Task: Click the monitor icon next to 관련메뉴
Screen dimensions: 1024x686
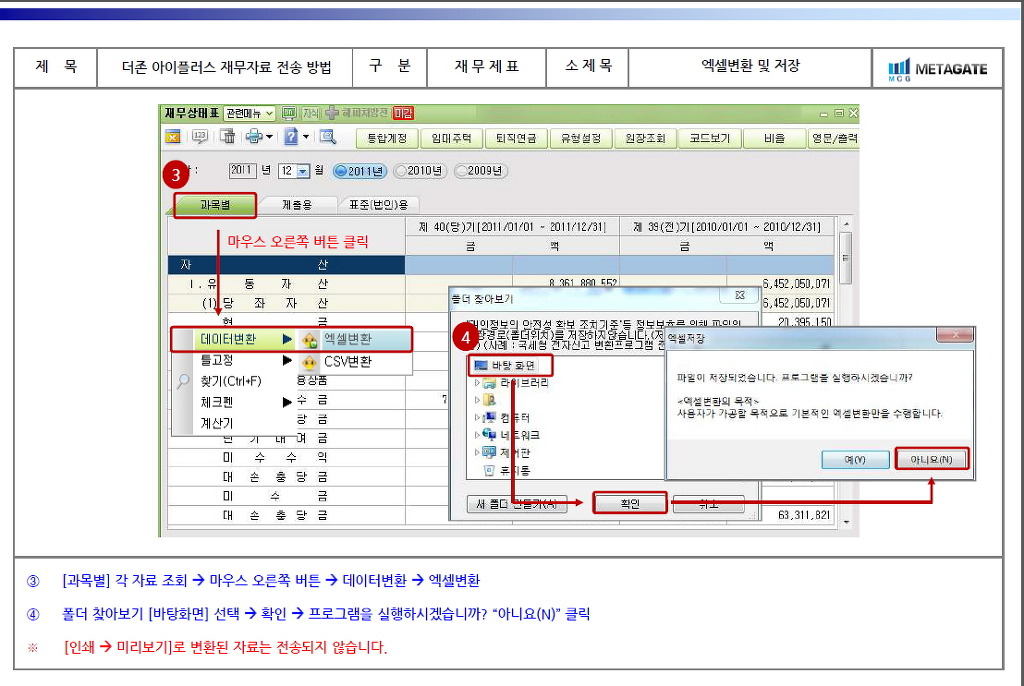Action: [x=289, y=114]
